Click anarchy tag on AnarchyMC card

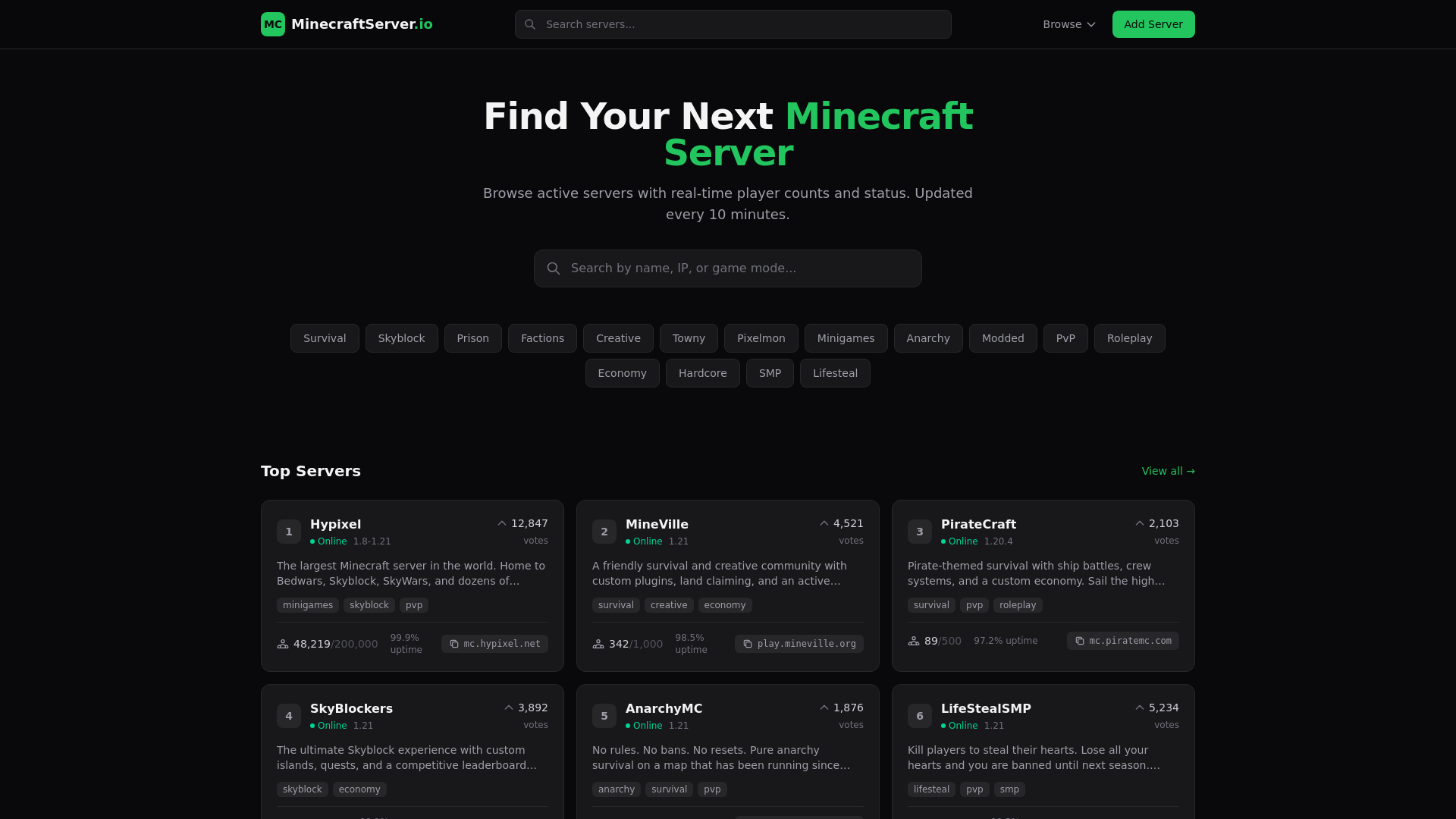point(617,789)
